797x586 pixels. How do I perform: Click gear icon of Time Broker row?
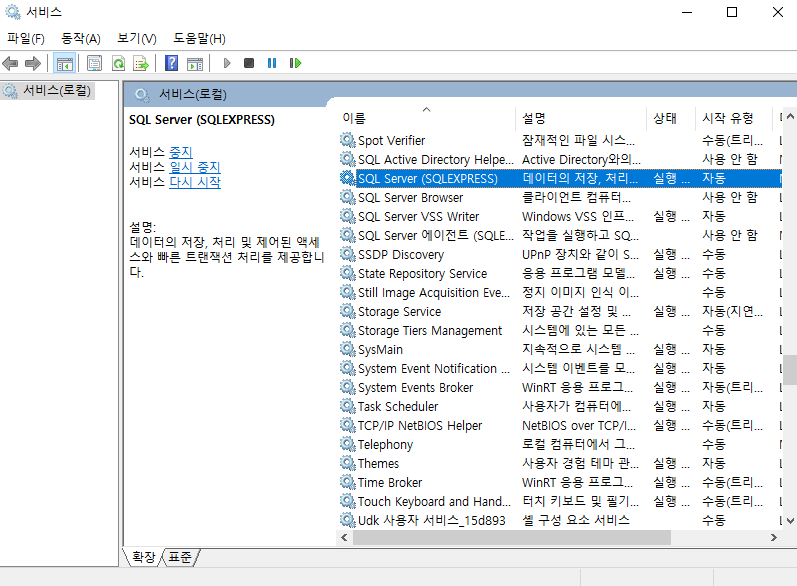pos(348,482)
